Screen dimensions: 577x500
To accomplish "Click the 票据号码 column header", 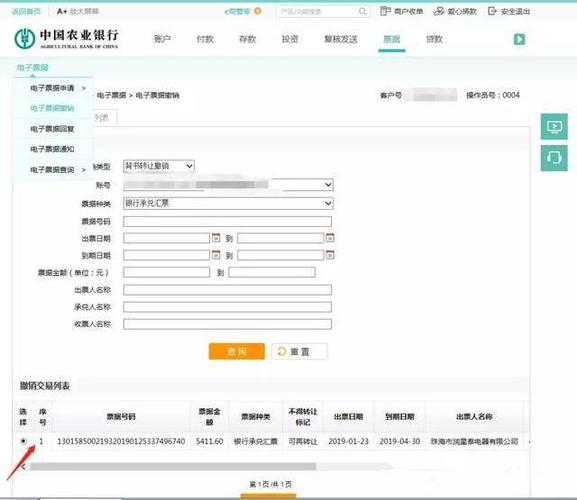I will [121, 416].
